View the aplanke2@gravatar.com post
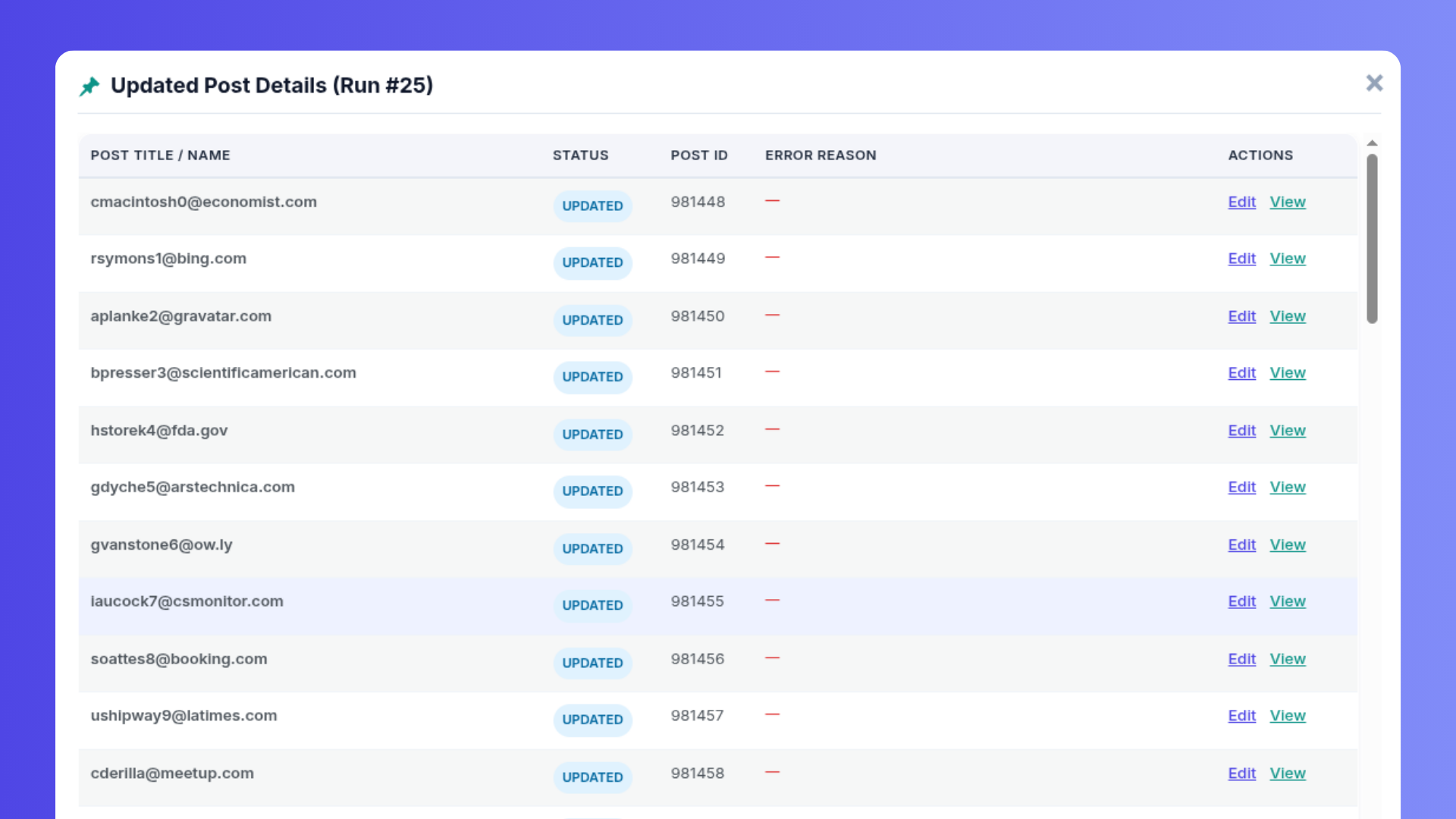Screen dimensions: 1456x819 tap(1288, 316)
